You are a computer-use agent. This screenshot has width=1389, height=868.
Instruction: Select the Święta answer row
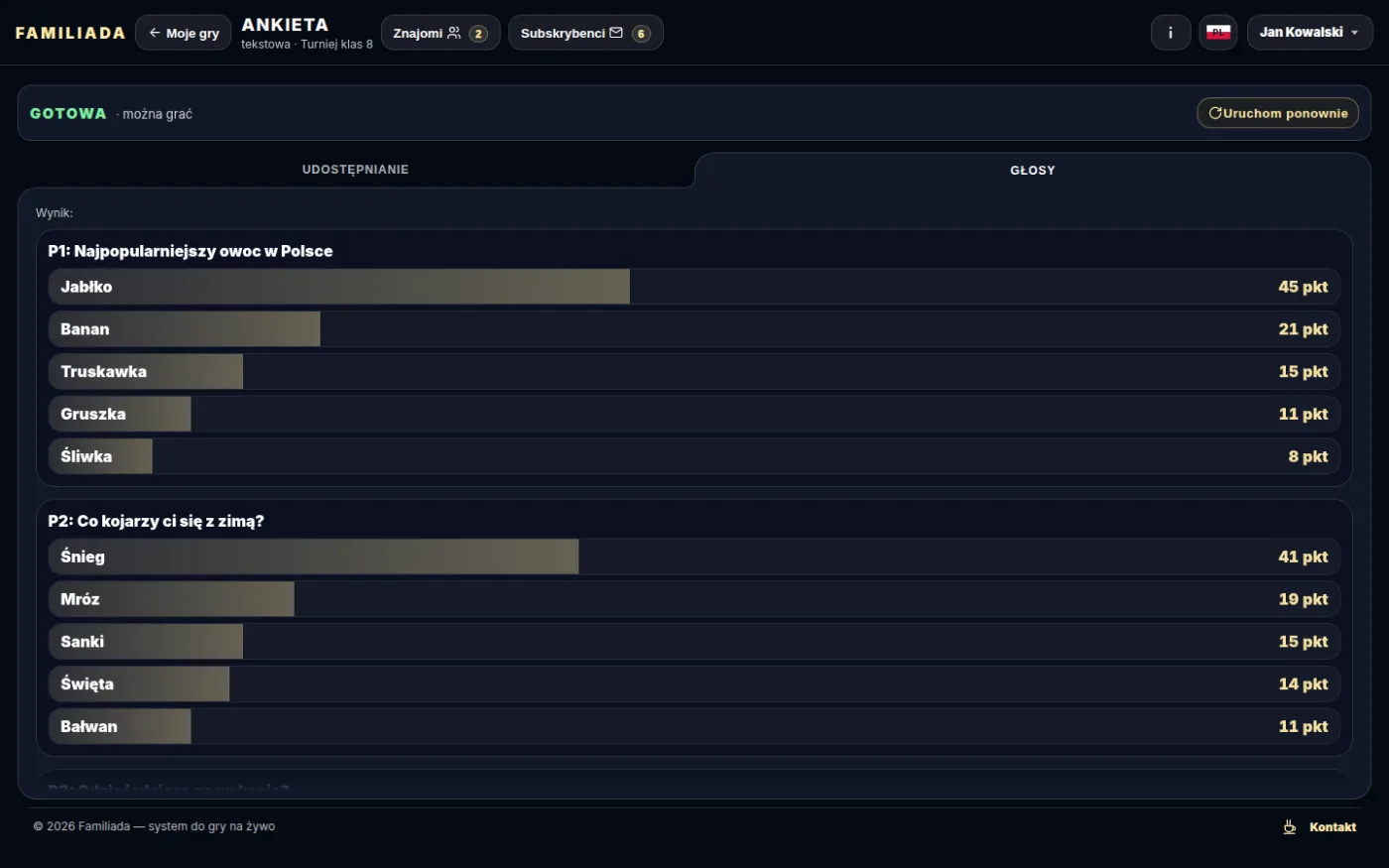pos(694,684)
